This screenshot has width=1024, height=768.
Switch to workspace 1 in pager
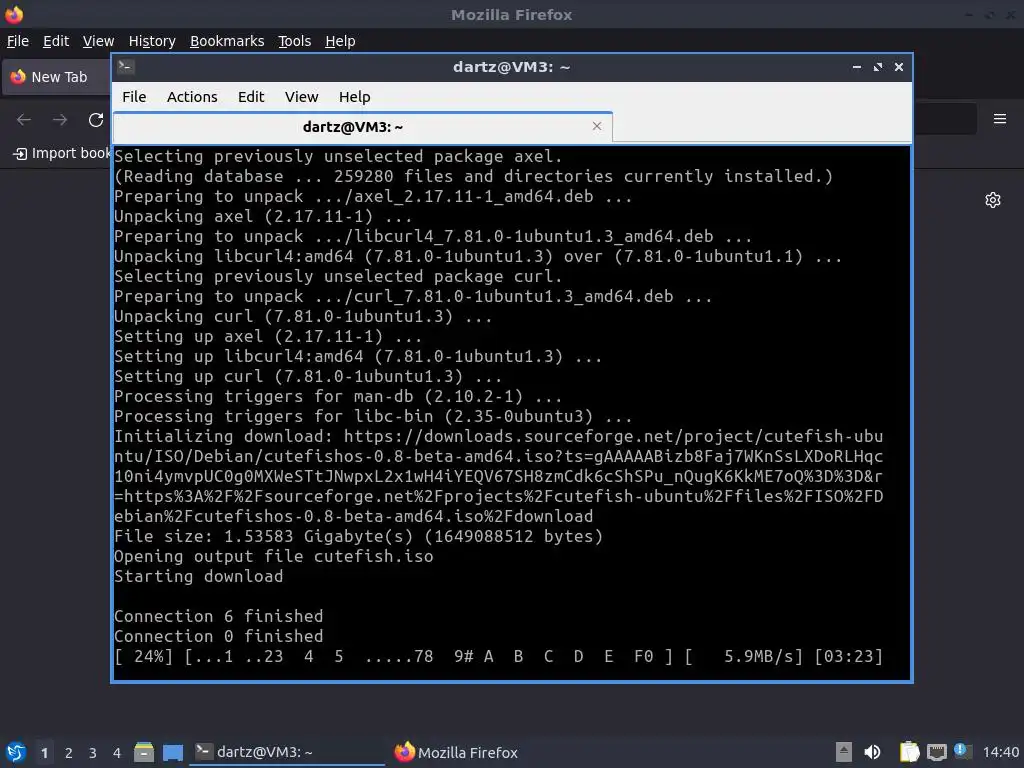(x=44, y=753)
